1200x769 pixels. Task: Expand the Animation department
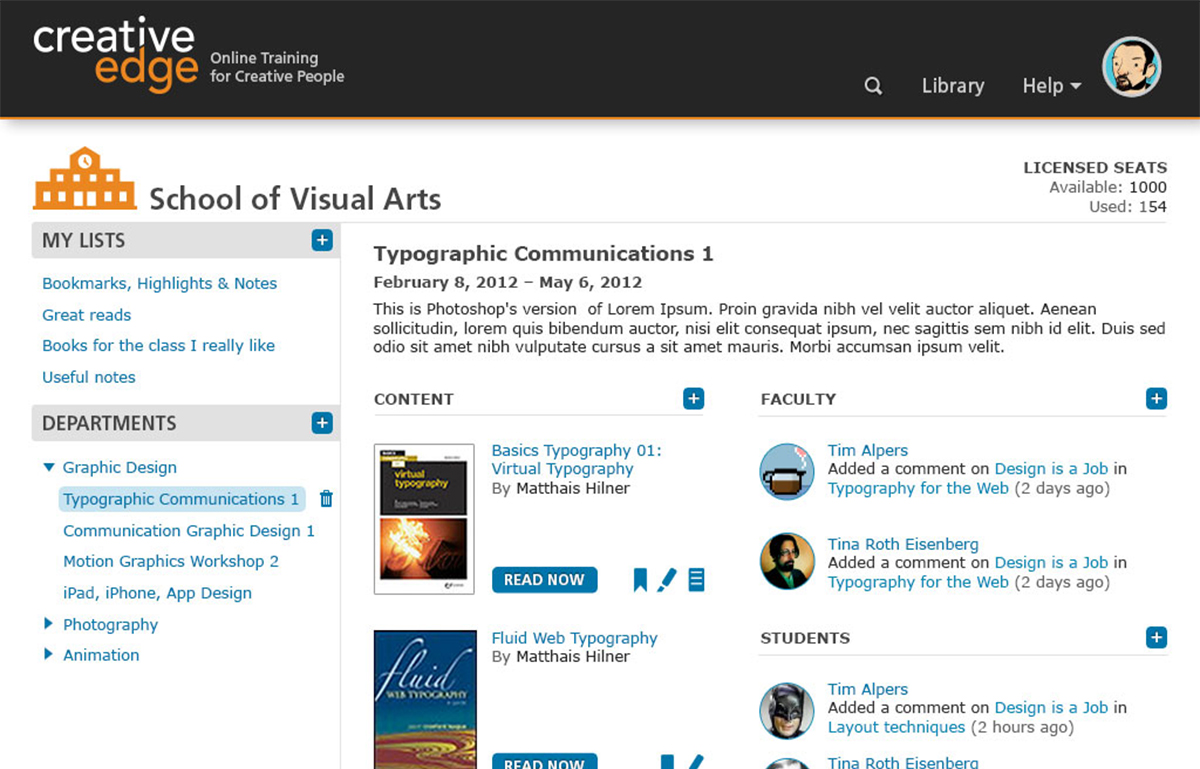coord(48,655)
